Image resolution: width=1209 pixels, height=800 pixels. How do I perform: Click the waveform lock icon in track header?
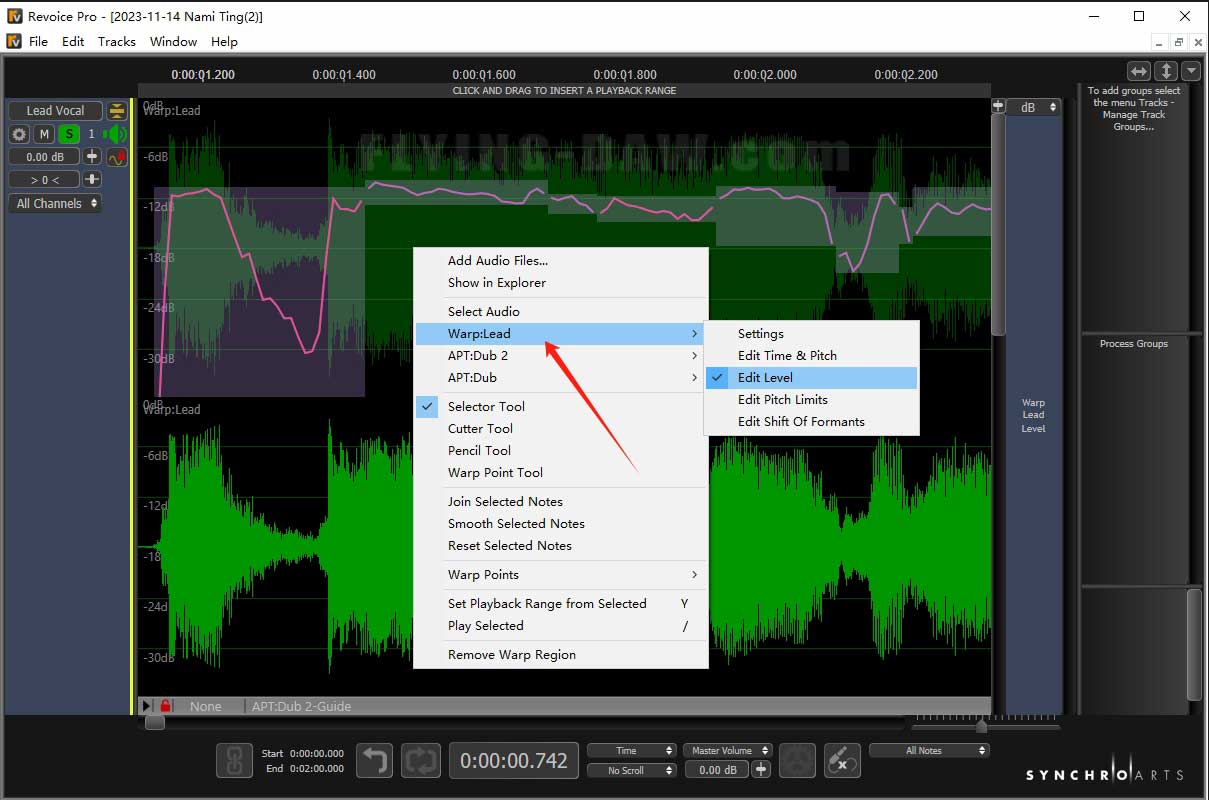tap(117, 157)
